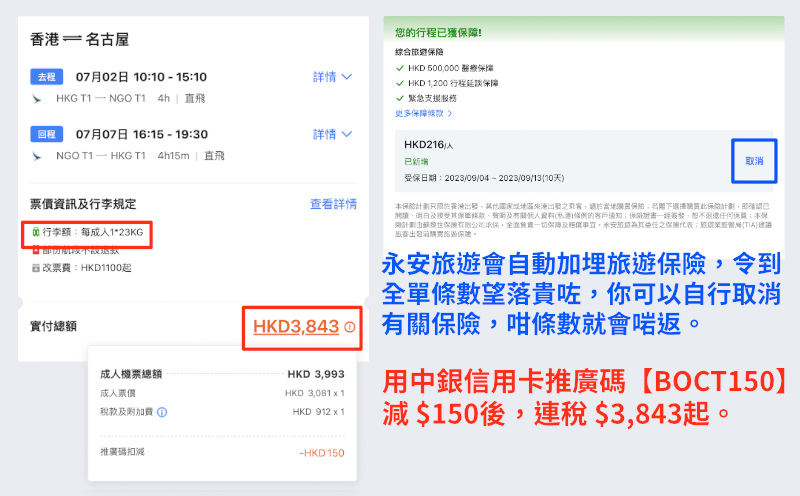The height and width of the screenshot is (496, 800).
Task: Click airline logo on NGO T1 — HKG T1 row
Action: pyautogui.click(x=37, y=156)
